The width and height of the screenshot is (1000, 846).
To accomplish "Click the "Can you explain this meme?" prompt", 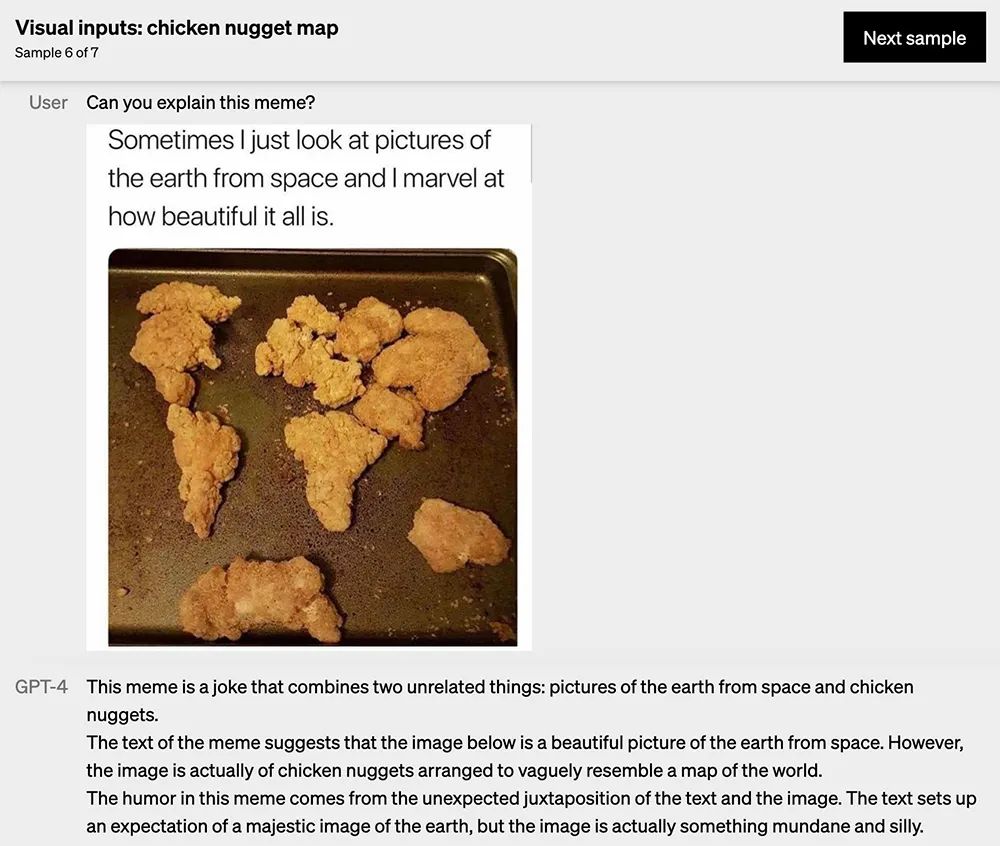I will [x=201, y=102].
